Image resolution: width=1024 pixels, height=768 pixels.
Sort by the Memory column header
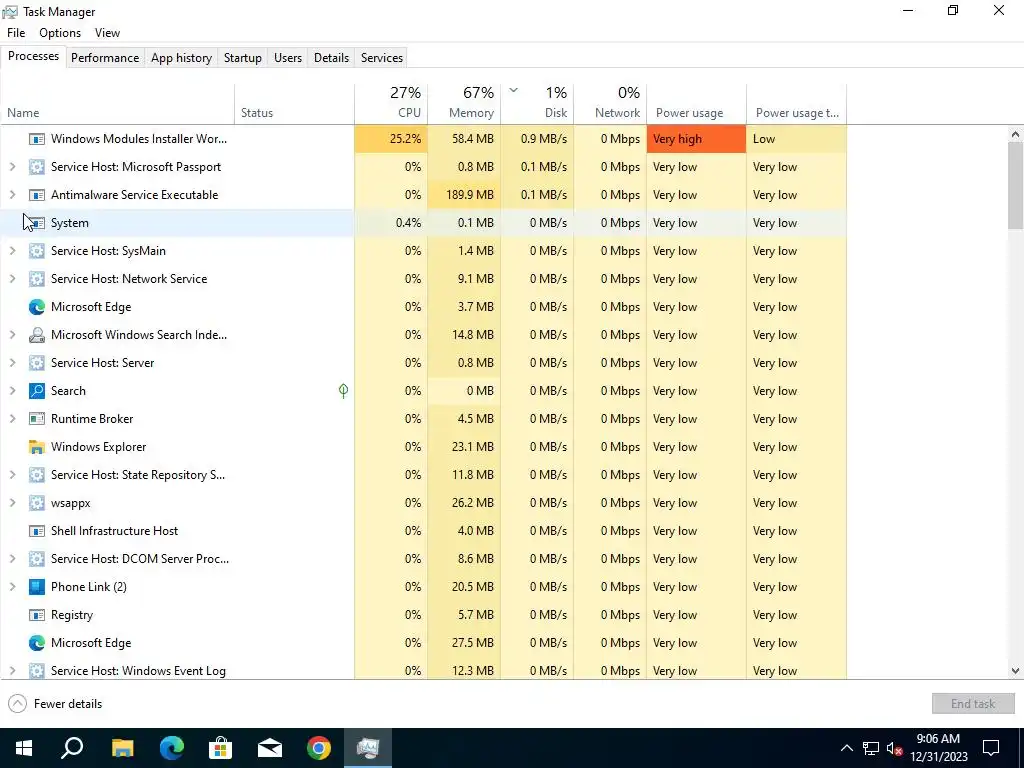[x=464, y=103]
